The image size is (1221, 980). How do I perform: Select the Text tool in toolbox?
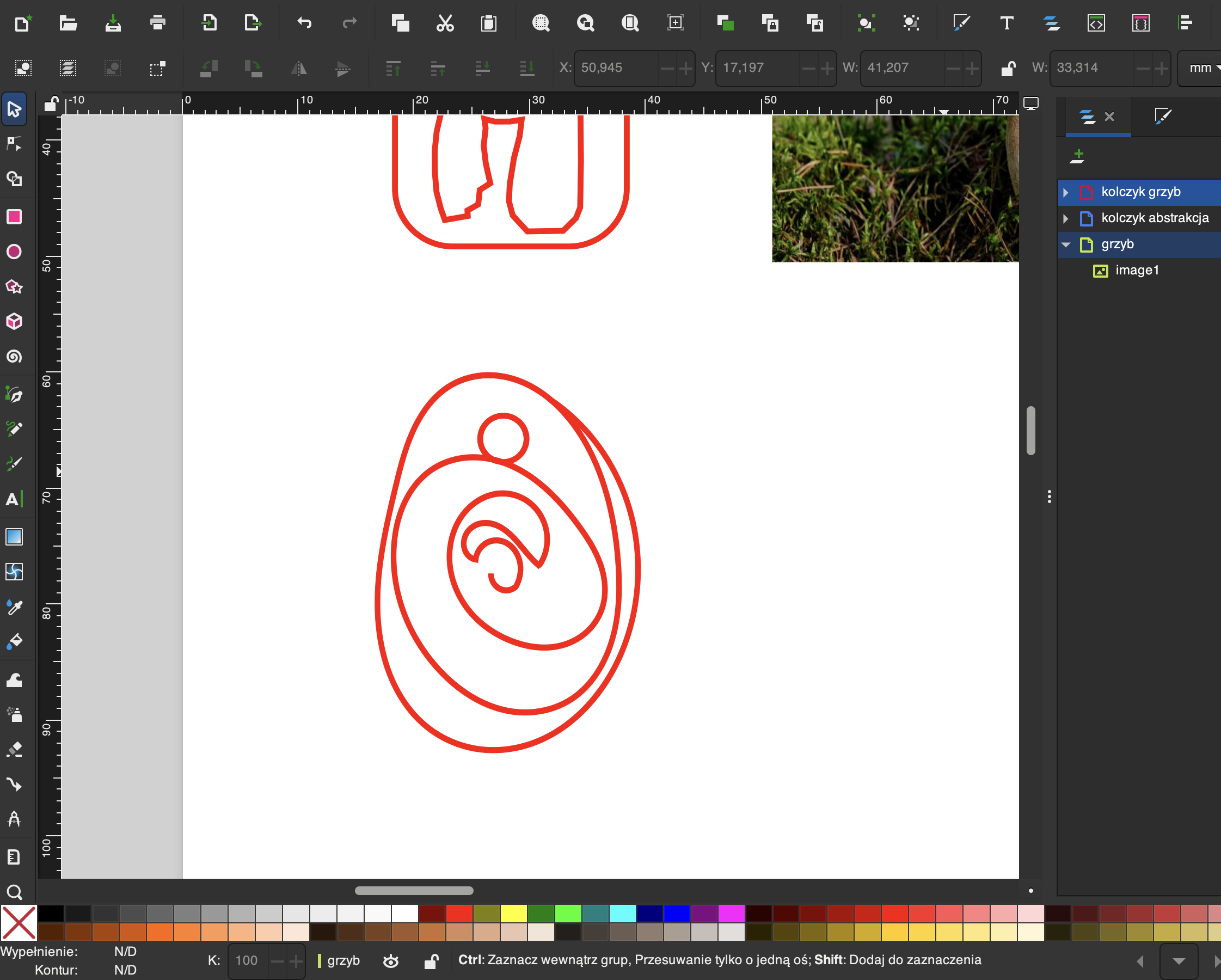click(14, 500)
